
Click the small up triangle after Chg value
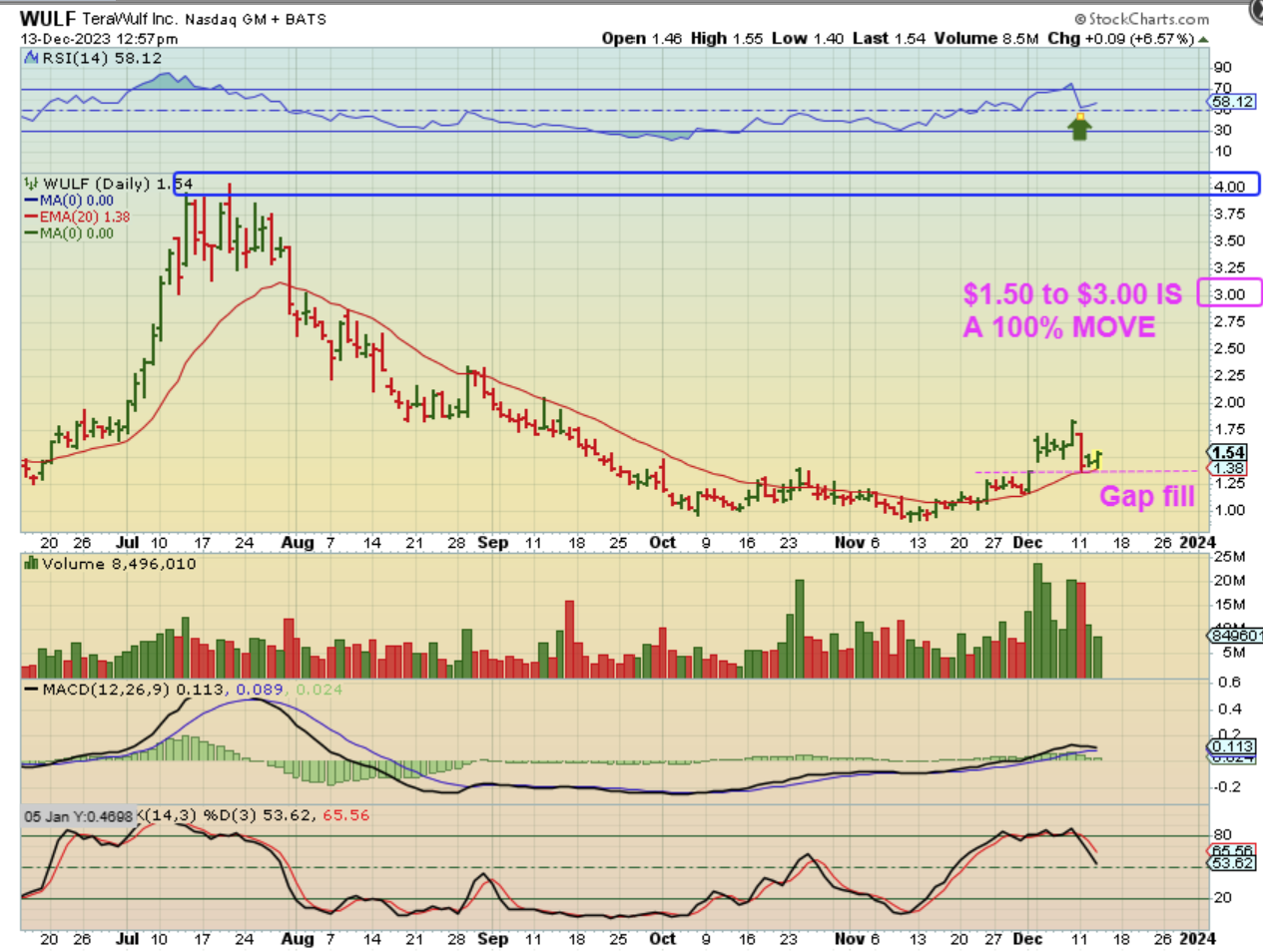[1203, 39]
